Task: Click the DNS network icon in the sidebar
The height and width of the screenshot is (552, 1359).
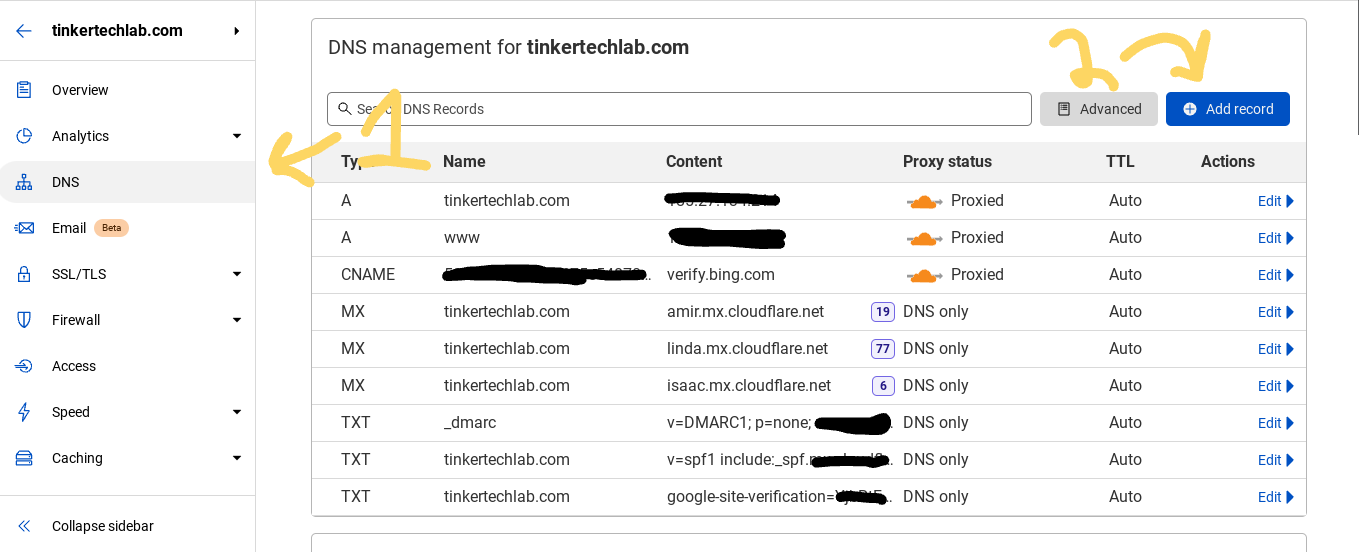Action: [24, 182]
